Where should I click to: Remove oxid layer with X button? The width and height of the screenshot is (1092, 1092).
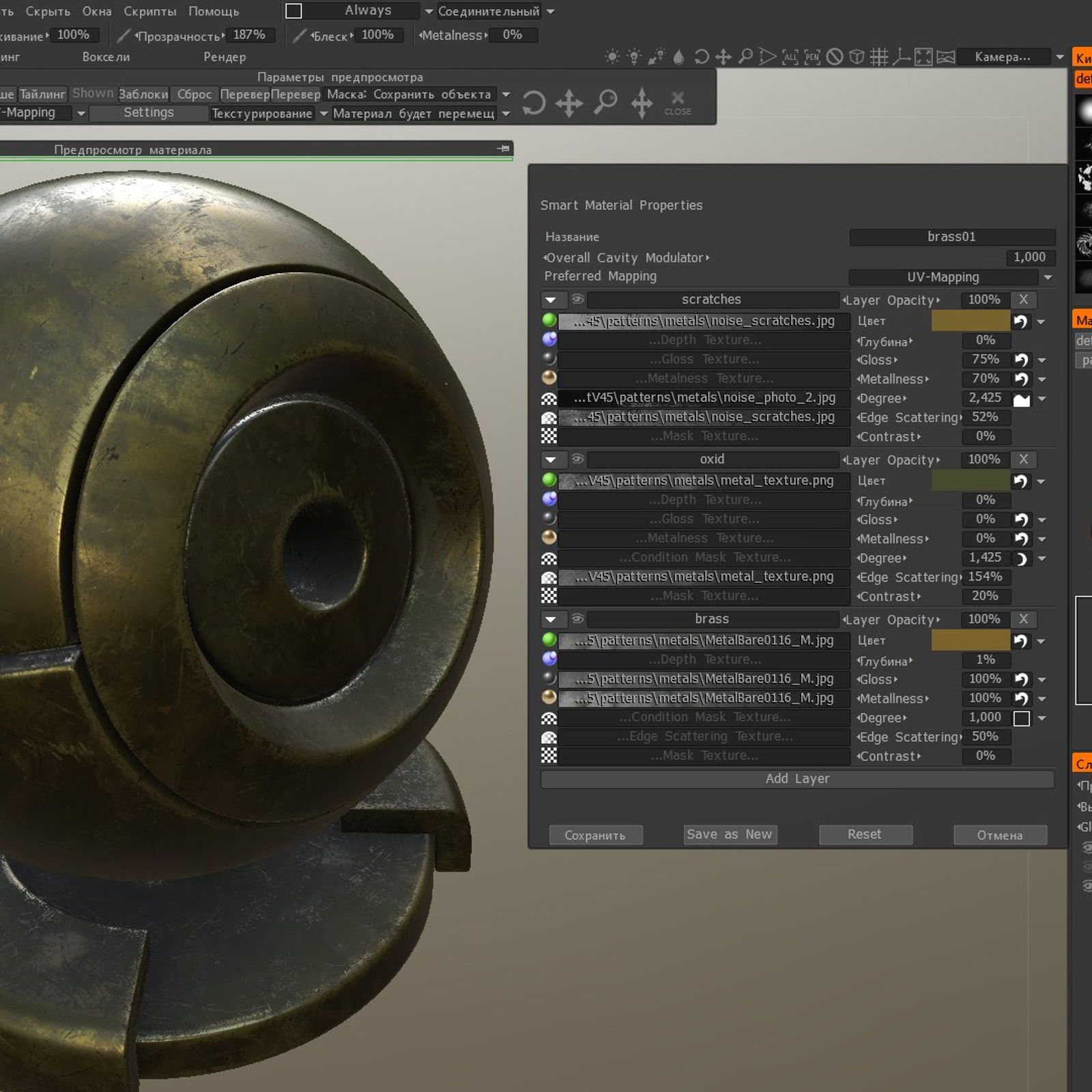[1023, 459]
